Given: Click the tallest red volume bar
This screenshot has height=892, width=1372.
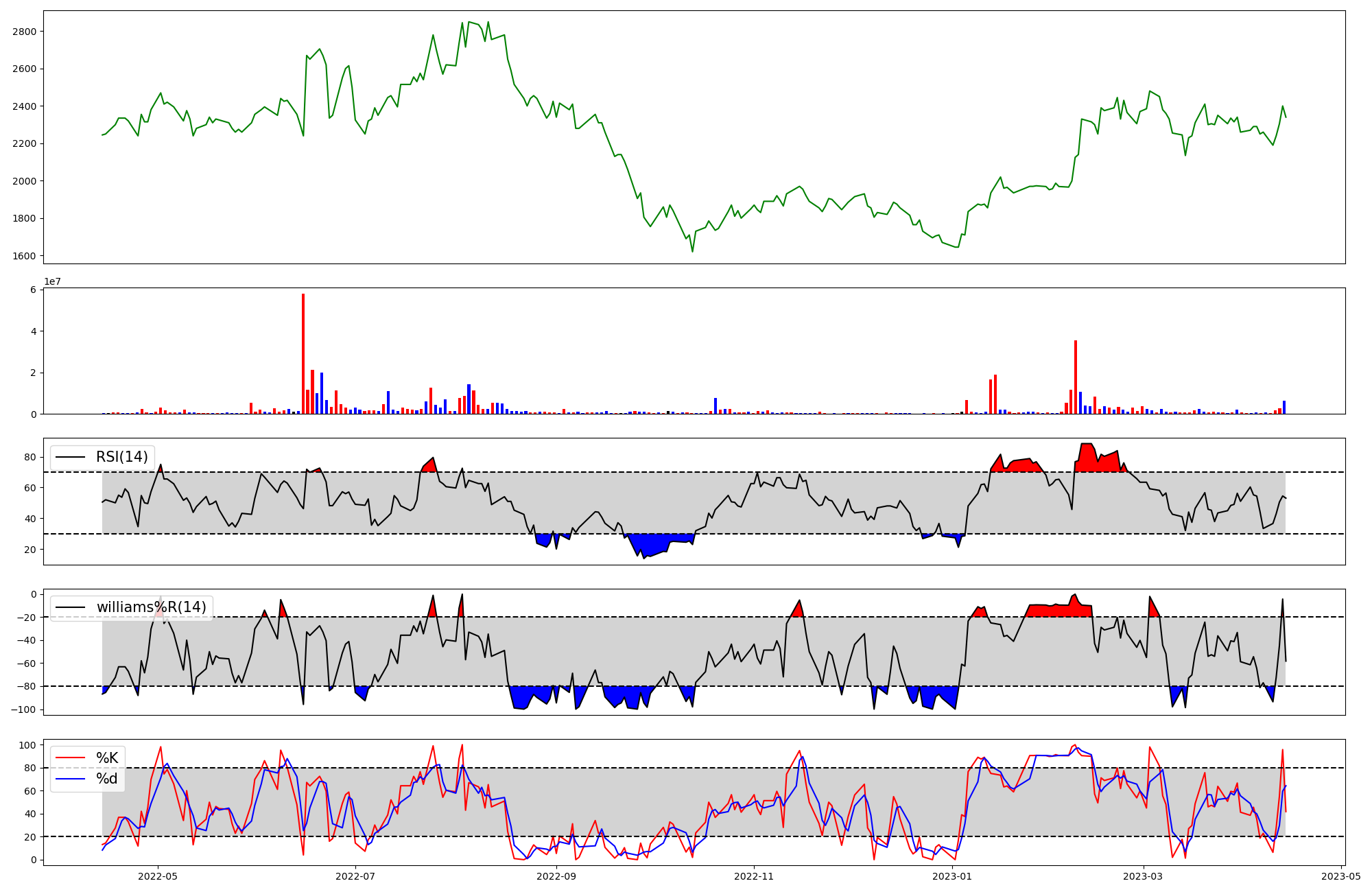Looking at the screenshot, I should (x=303, y=353).
